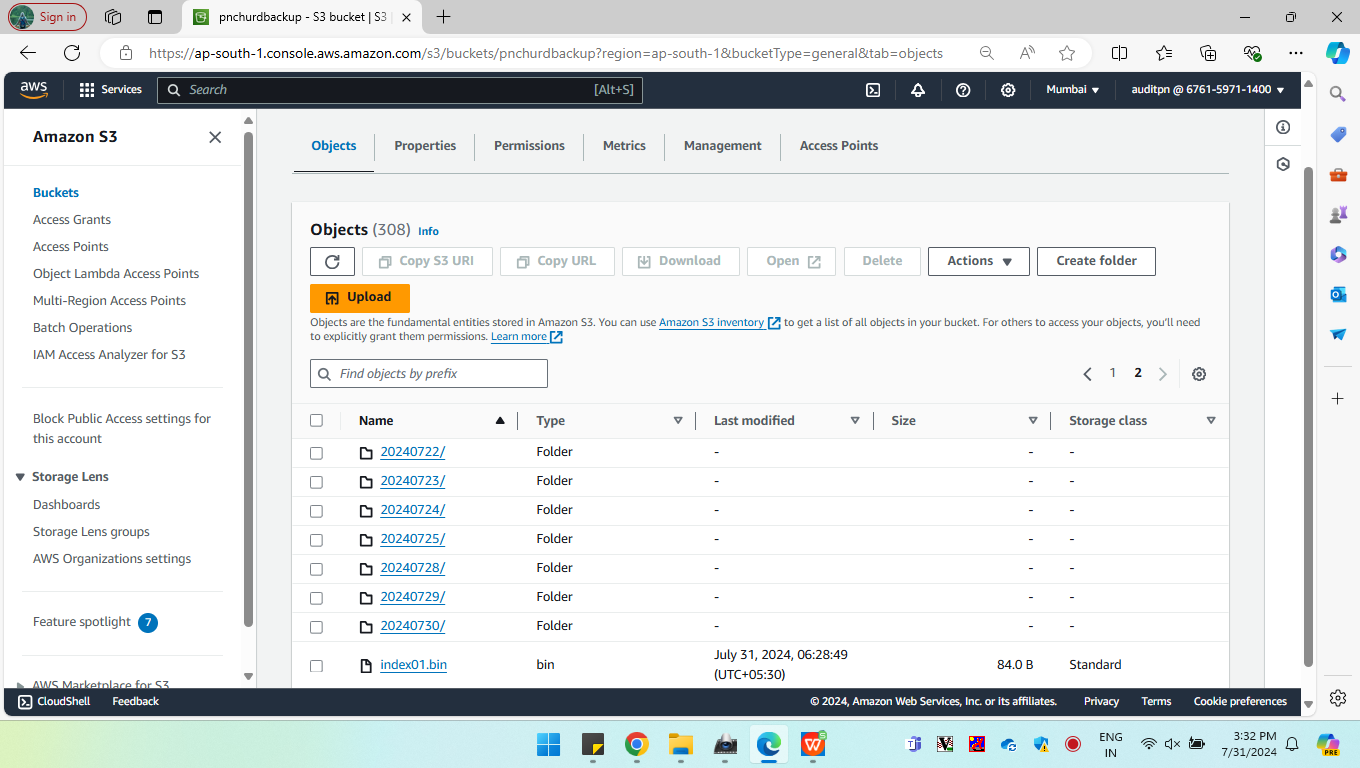The image size is (1360, 768).
Task: Go to objects page 1
Action: (1112, 373)
